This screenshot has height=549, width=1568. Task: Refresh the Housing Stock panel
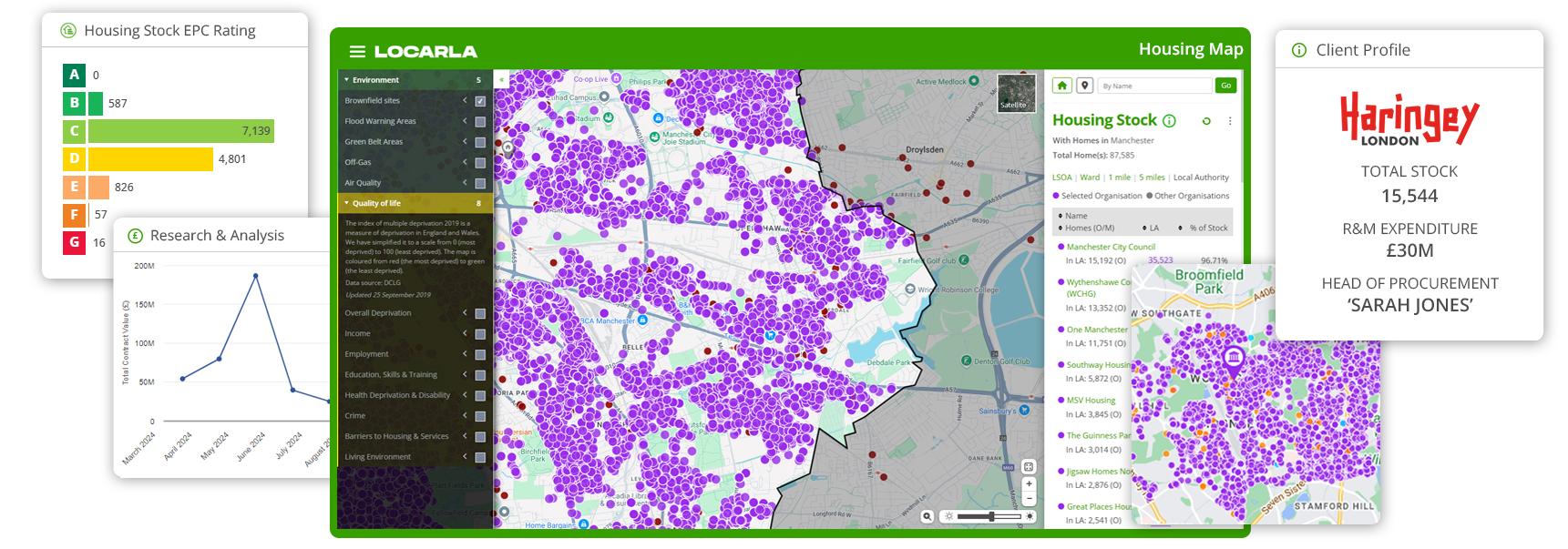tap(1206, 121)
